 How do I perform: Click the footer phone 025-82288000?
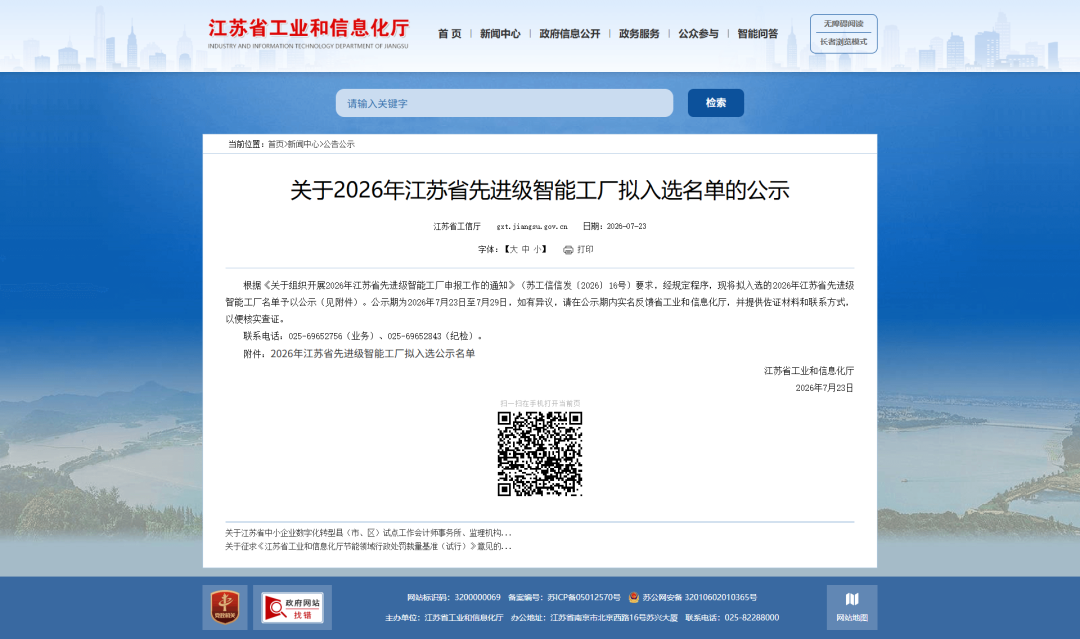click(752, 618)
